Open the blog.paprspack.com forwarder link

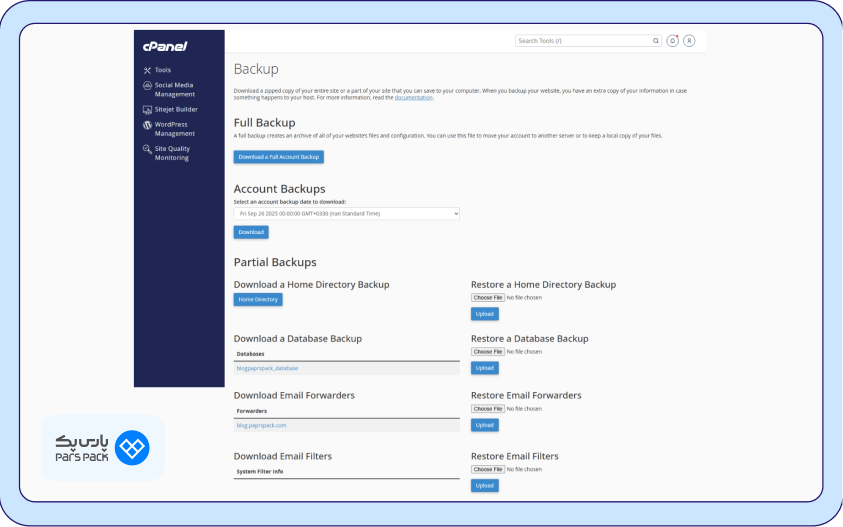point(261,425)
